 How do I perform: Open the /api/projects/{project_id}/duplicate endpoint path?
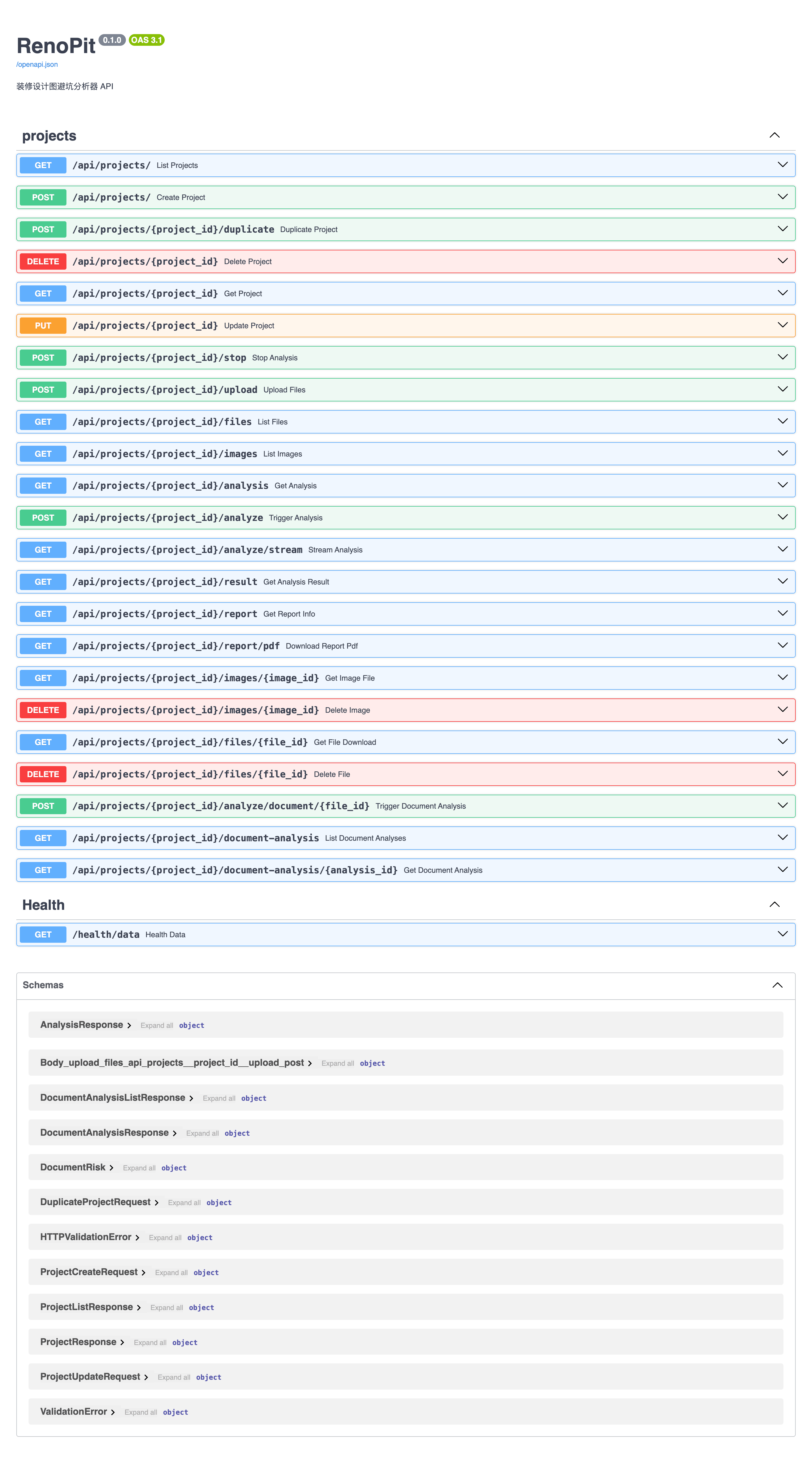pyautogui.click(x=173, y=229)
